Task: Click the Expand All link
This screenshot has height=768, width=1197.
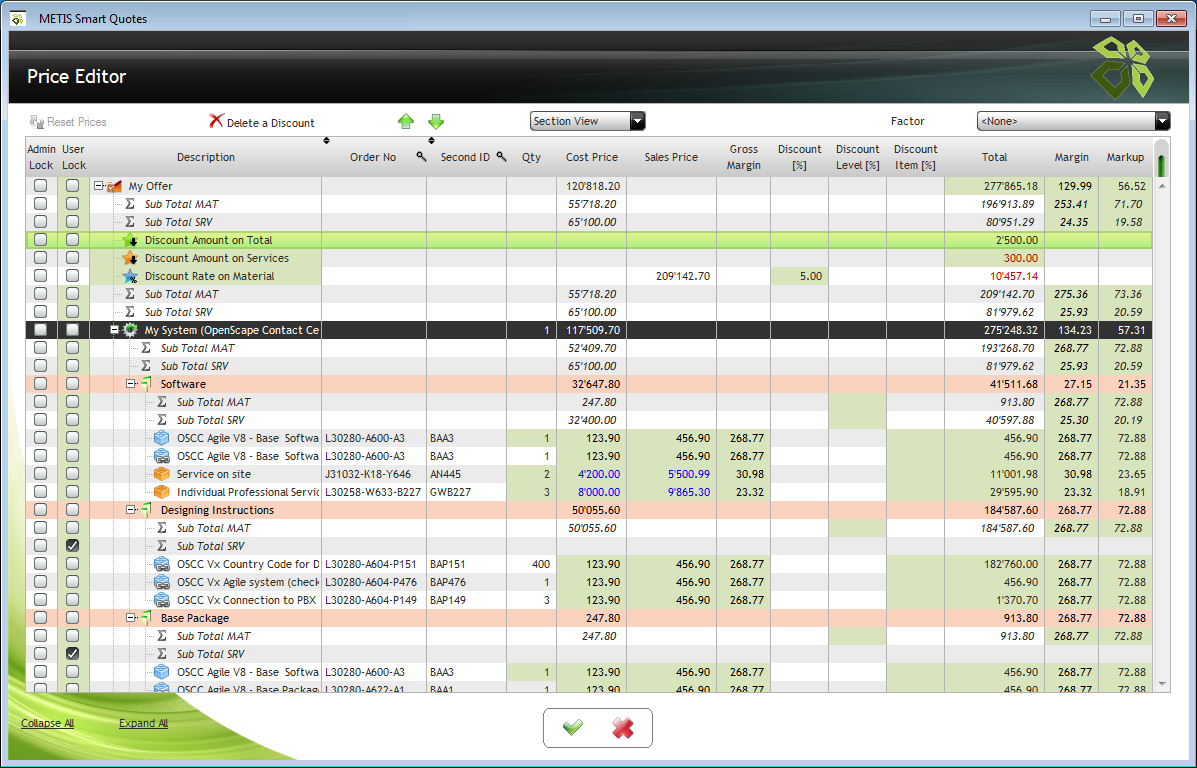Action: [x=144, y=723]
